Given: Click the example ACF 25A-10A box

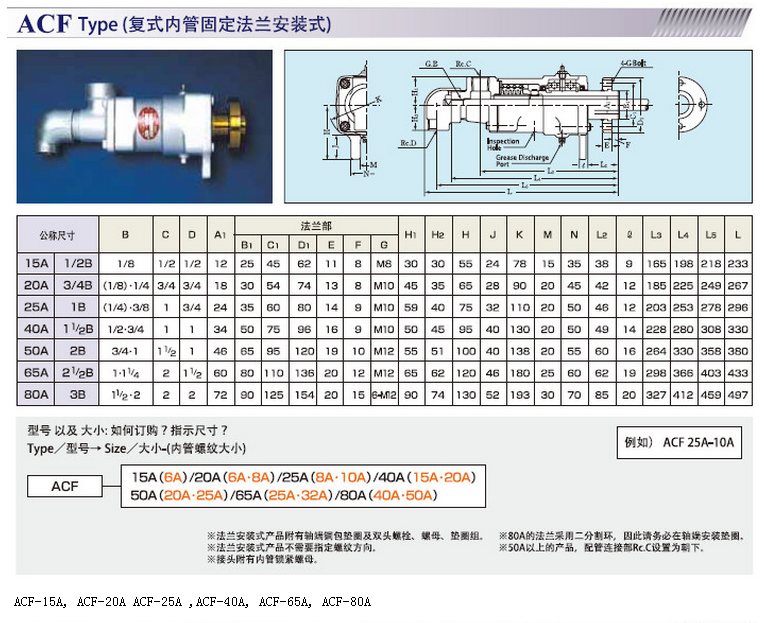Looking at the screenshot, I should 679,442.
